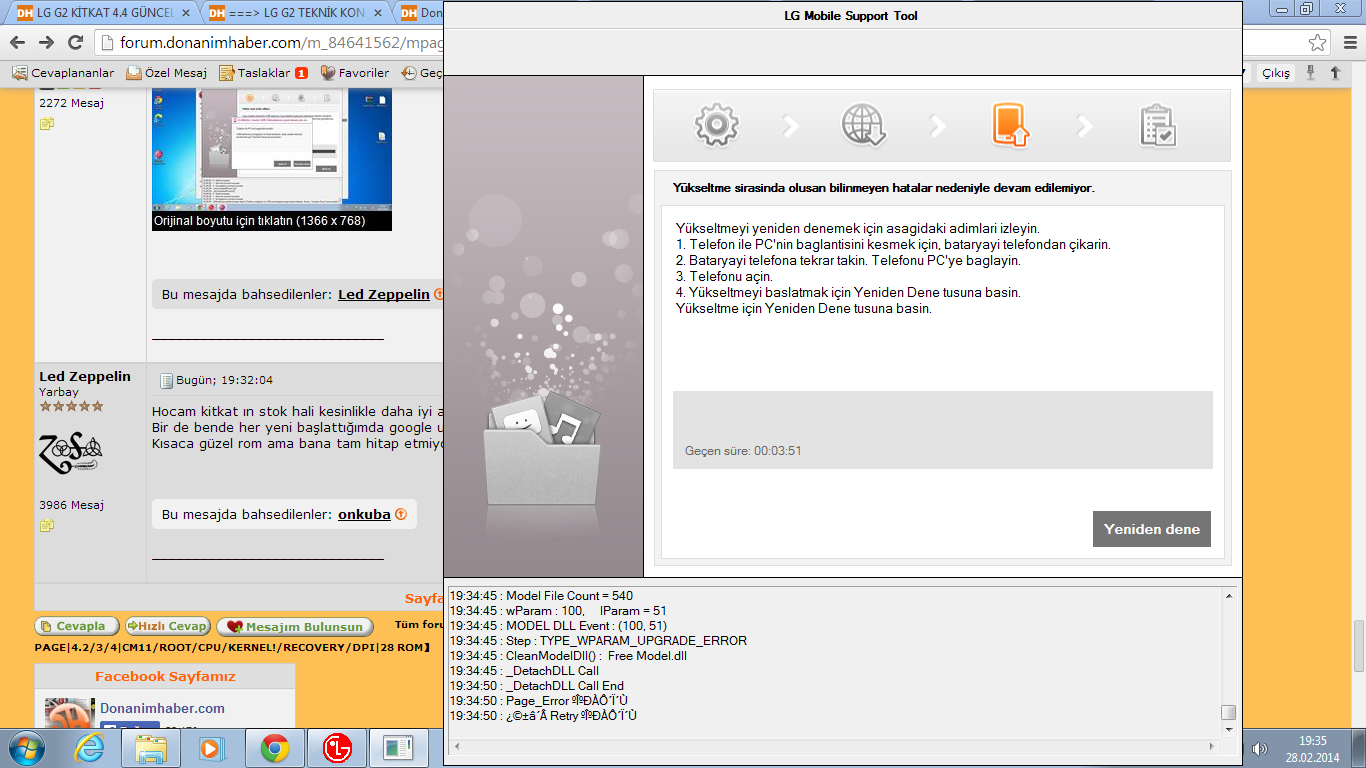Close the LG G2 KİTKAT 4.4 tab

[x=186, y=13]
